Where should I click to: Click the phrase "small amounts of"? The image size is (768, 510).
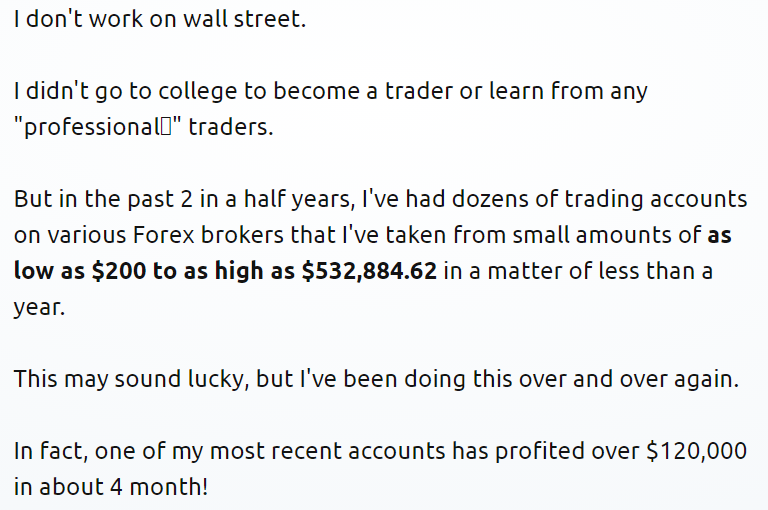607,235
